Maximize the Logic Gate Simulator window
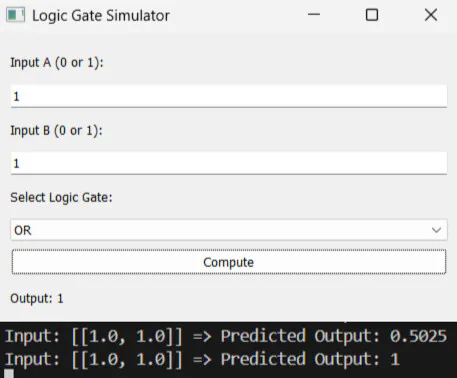Viewport: 457px width, 378px height. 372,15
